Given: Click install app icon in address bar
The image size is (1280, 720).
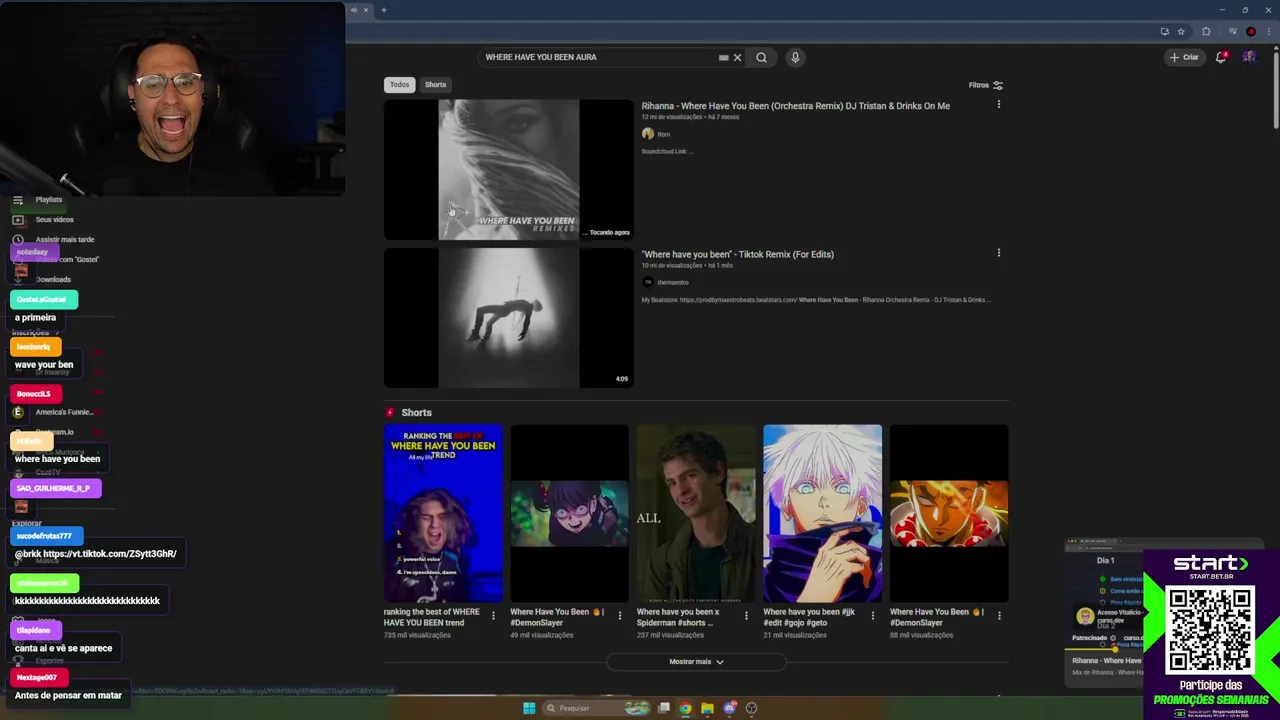Looking at the screenshot, I should point(1165,31).
